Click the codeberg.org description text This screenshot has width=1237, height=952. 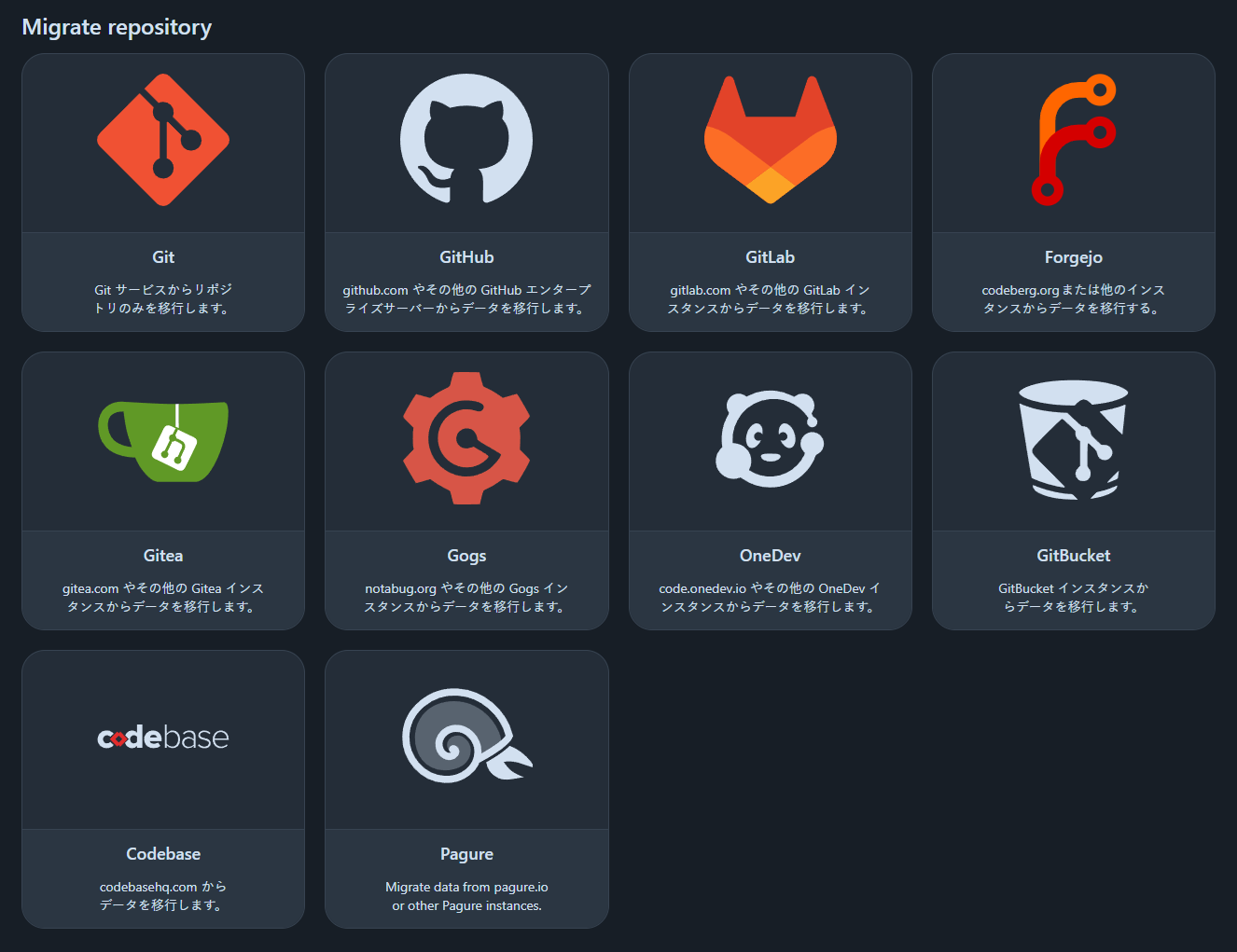coord(1074,299)
